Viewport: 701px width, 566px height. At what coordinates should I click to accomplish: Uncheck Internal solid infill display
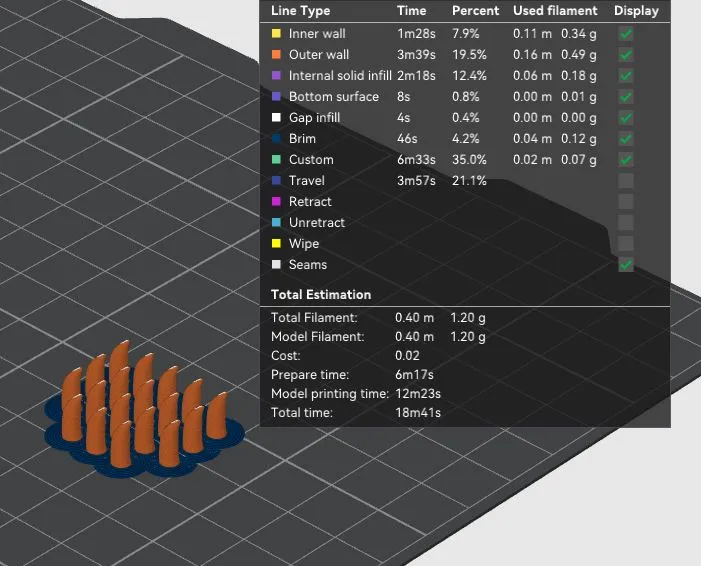pyautogui.click(x=626, y=76)
